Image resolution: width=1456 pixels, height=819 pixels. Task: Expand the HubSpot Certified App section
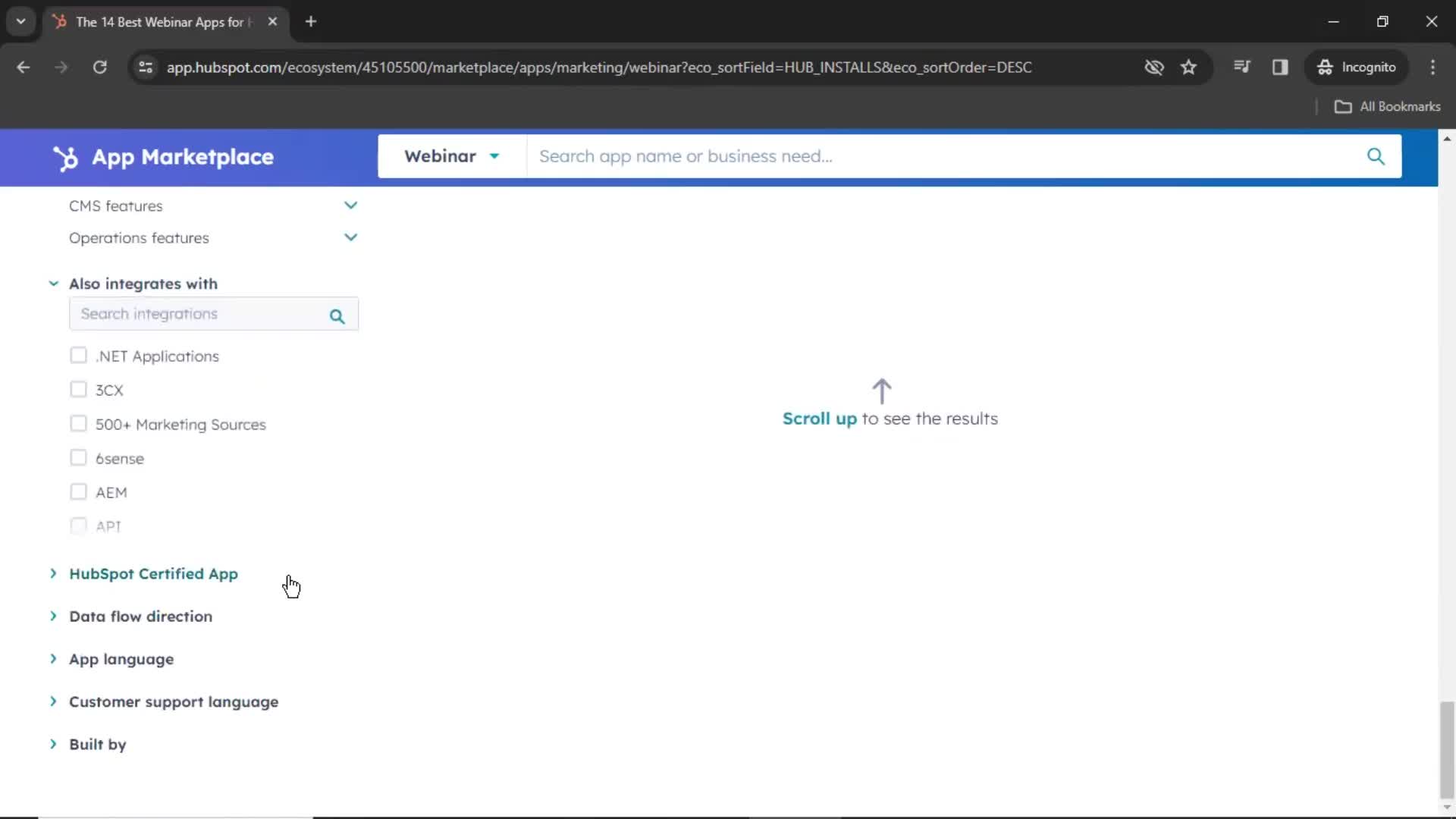[153, 572]
